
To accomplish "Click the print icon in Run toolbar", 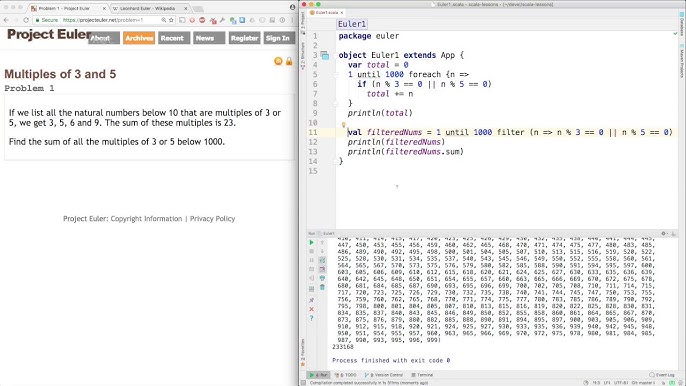I will (322, 278).
